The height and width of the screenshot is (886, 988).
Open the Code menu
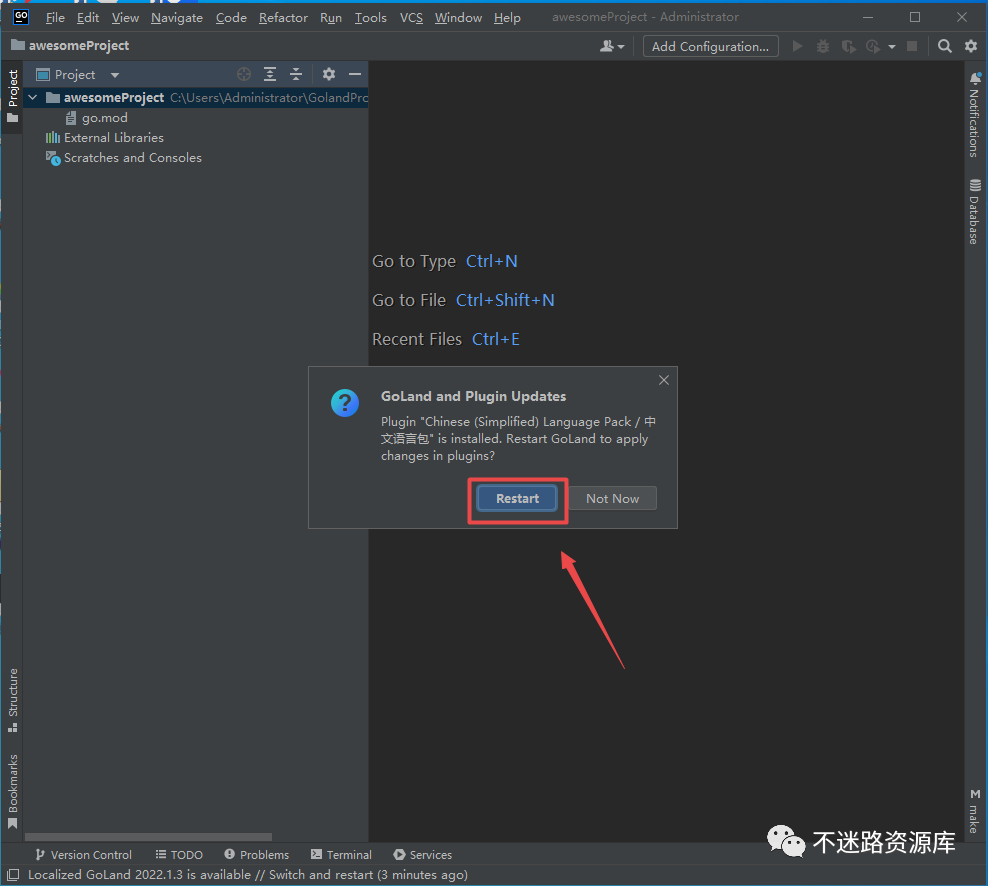(231, 18)
